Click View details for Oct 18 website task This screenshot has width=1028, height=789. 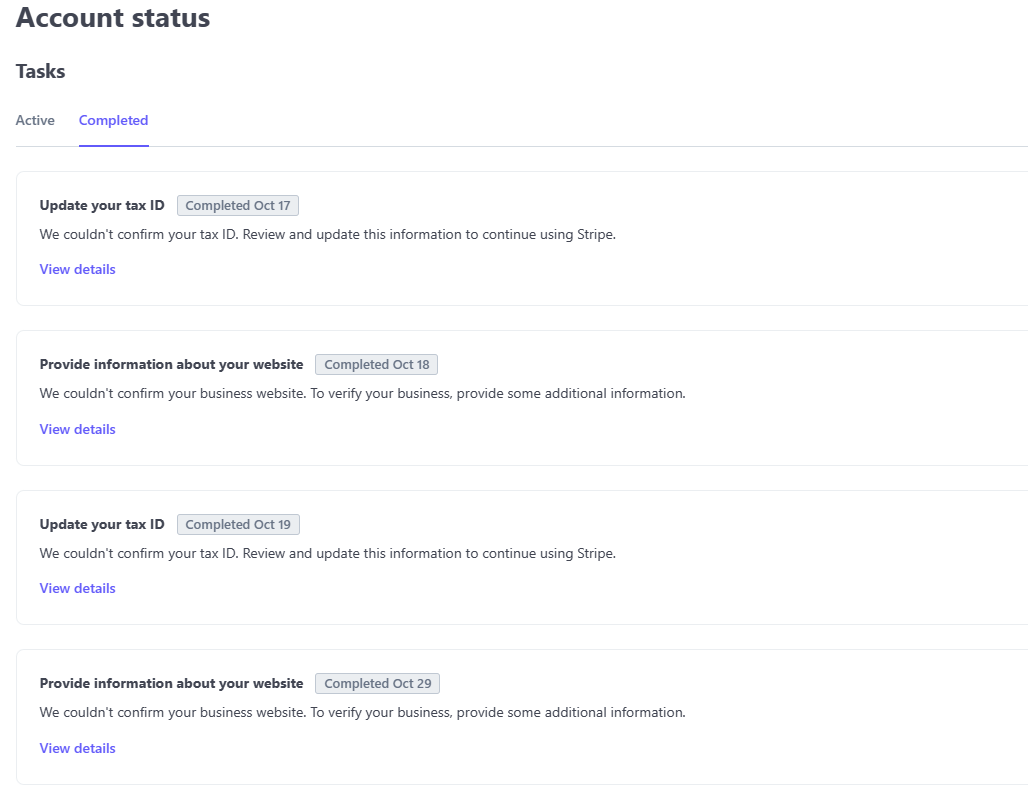pyautogui.click(x=77, y=429)
